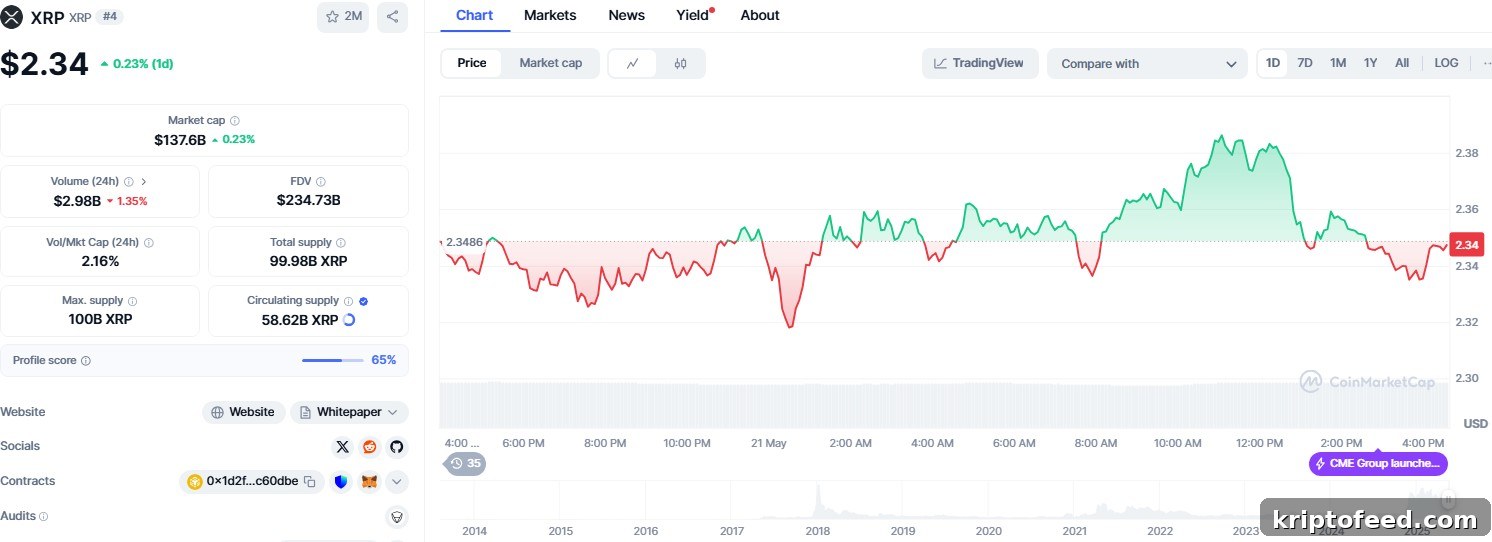Open the TradingView chart button
The width and height of the screenshot is (1492, 542).
coord(980,63)
